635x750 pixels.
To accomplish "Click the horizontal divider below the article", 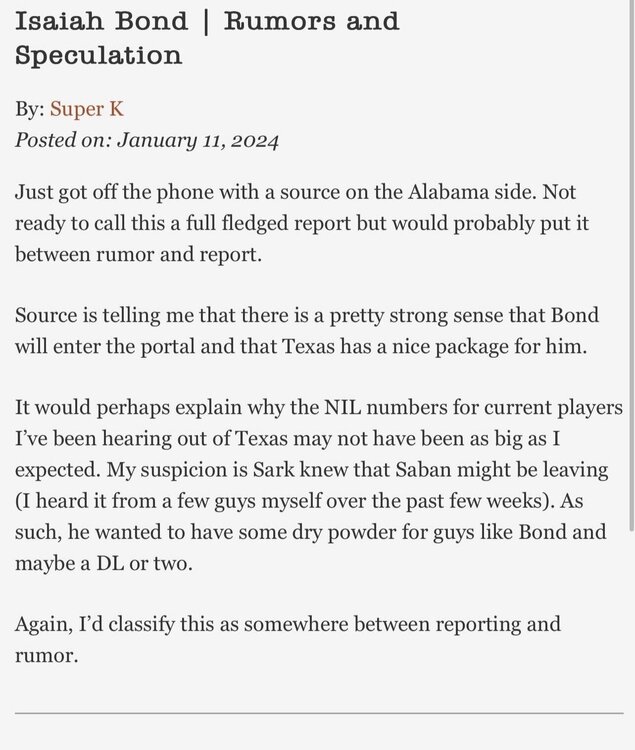I will click(317, 714).
